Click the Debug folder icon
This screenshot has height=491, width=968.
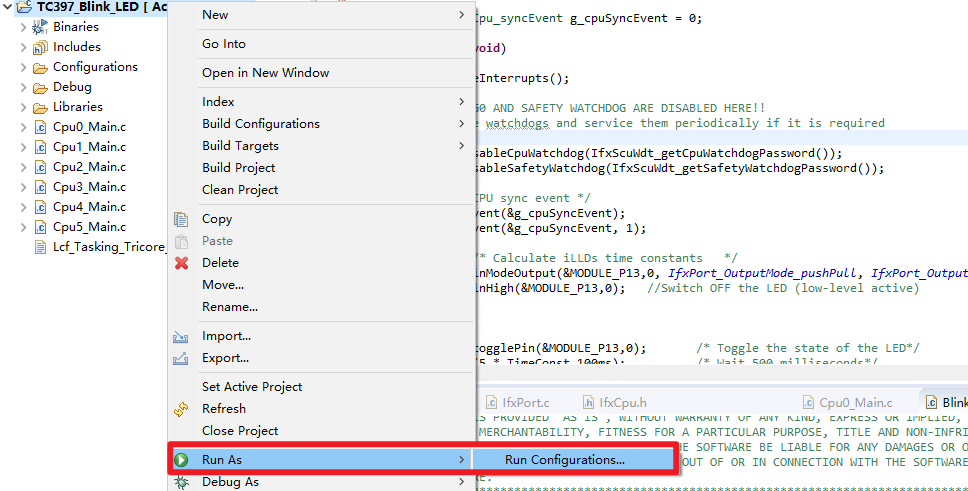point(40,87)
